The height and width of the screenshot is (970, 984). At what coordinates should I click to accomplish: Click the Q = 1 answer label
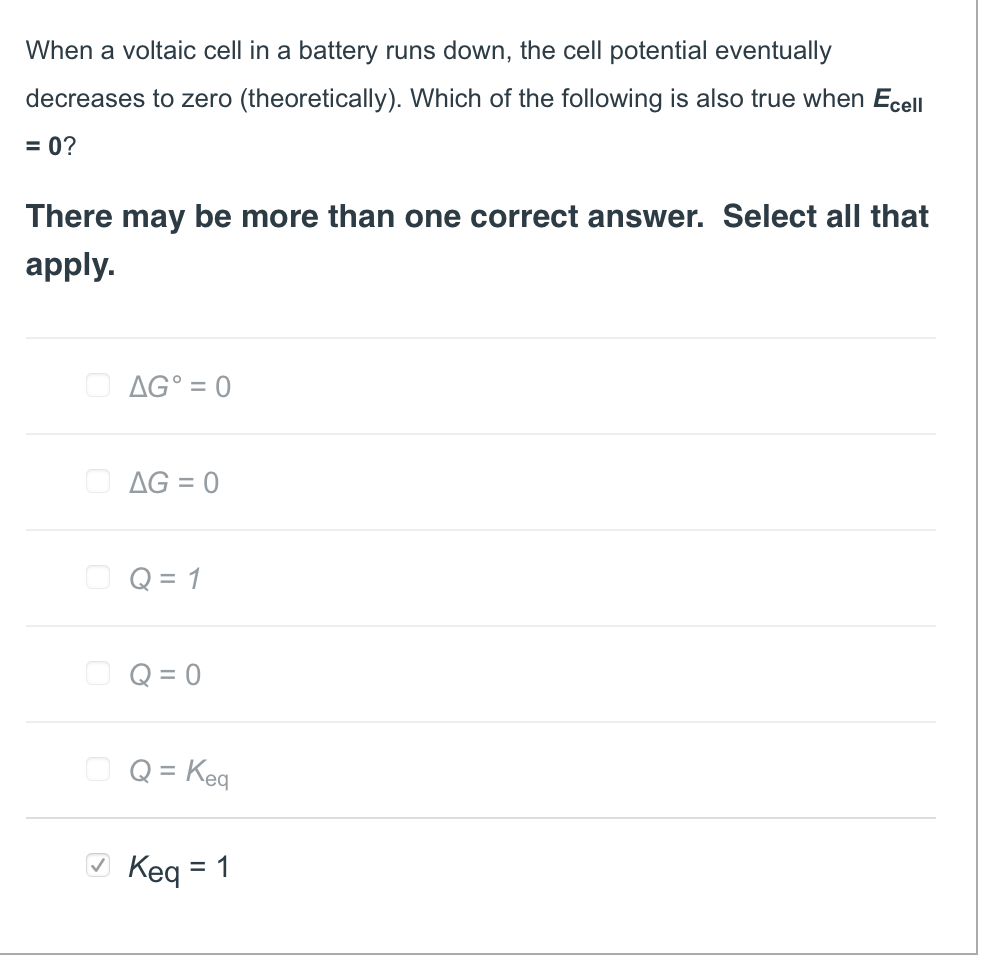163,577
